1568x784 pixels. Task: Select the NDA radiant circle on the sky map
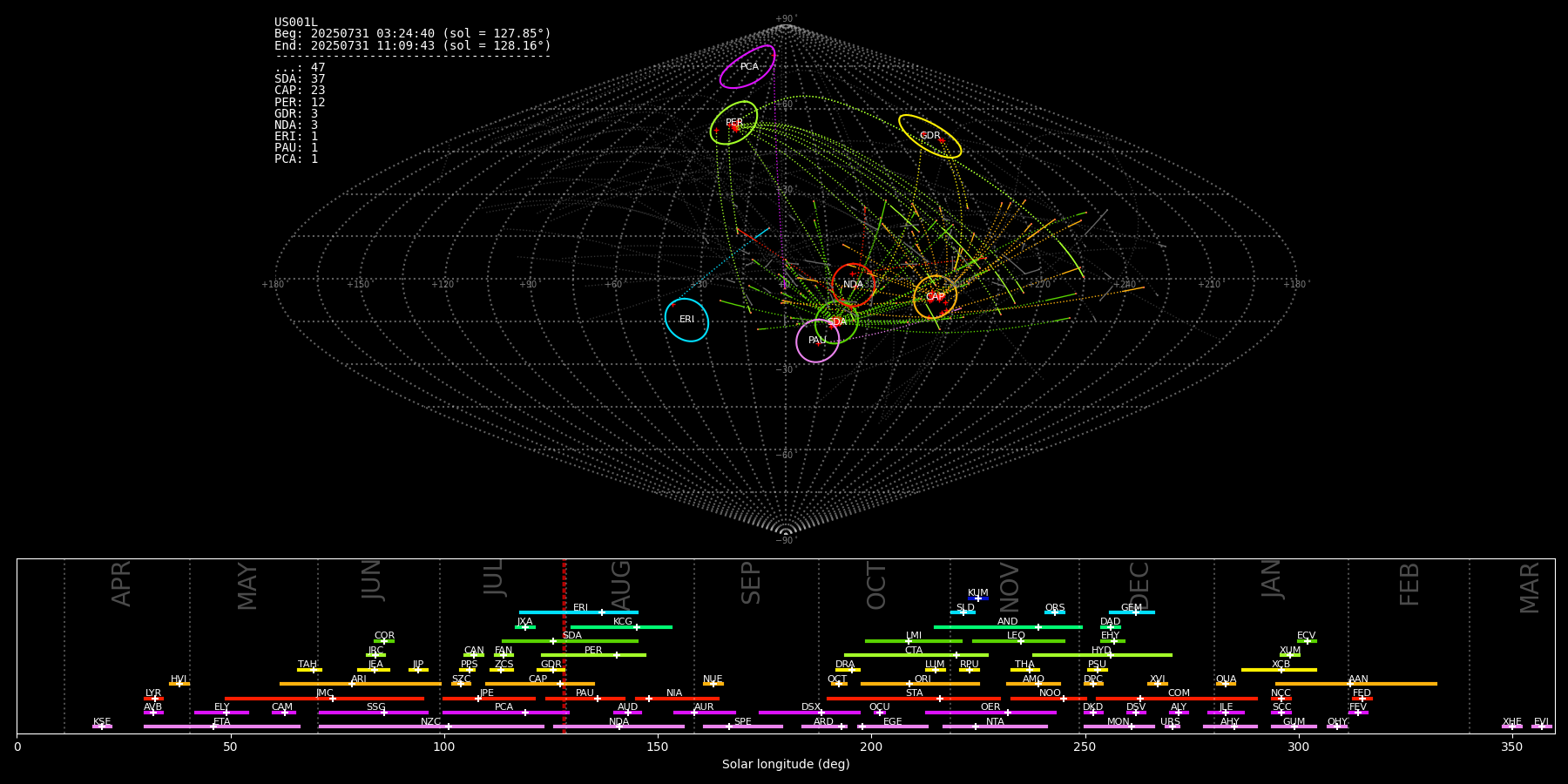(x=853, y=285)
